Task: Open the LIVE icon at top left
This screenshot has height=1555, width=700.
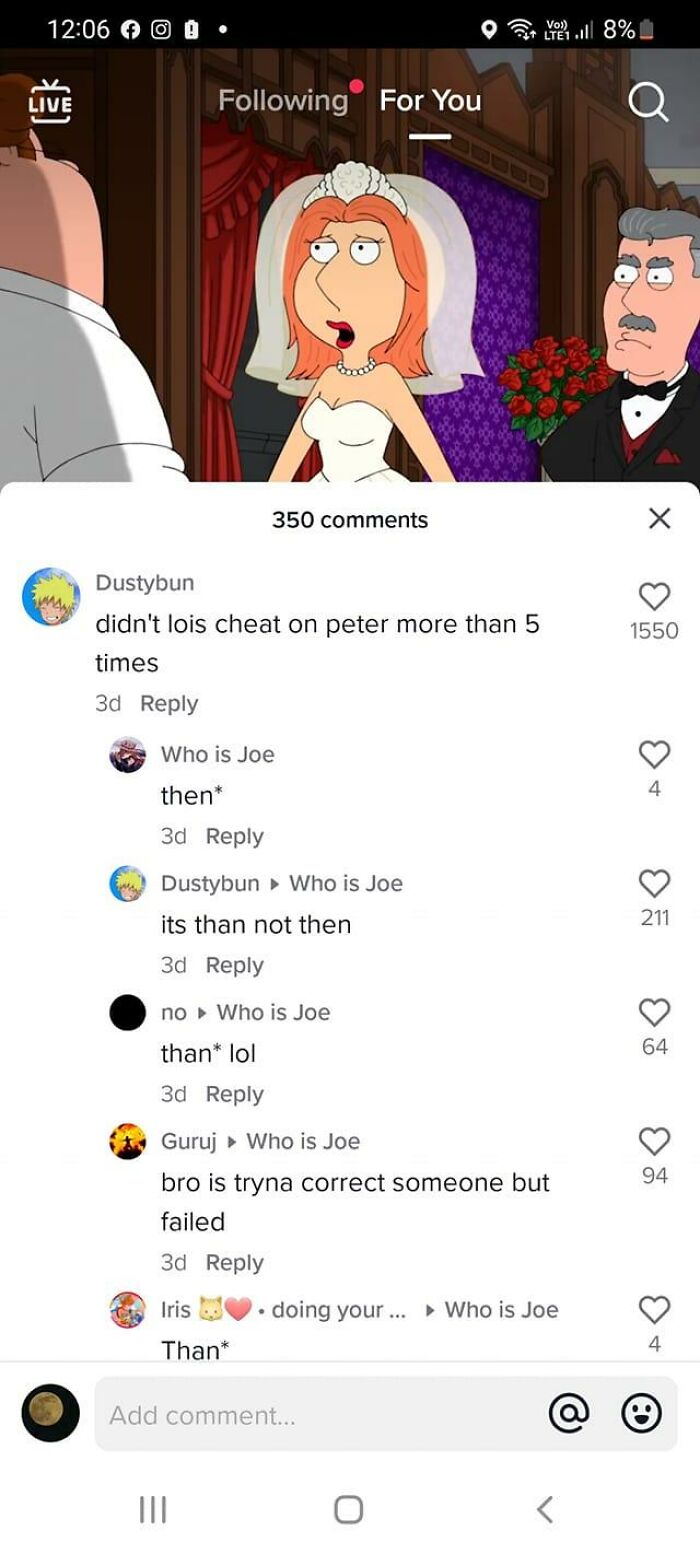Action: [x=50, y=99]
